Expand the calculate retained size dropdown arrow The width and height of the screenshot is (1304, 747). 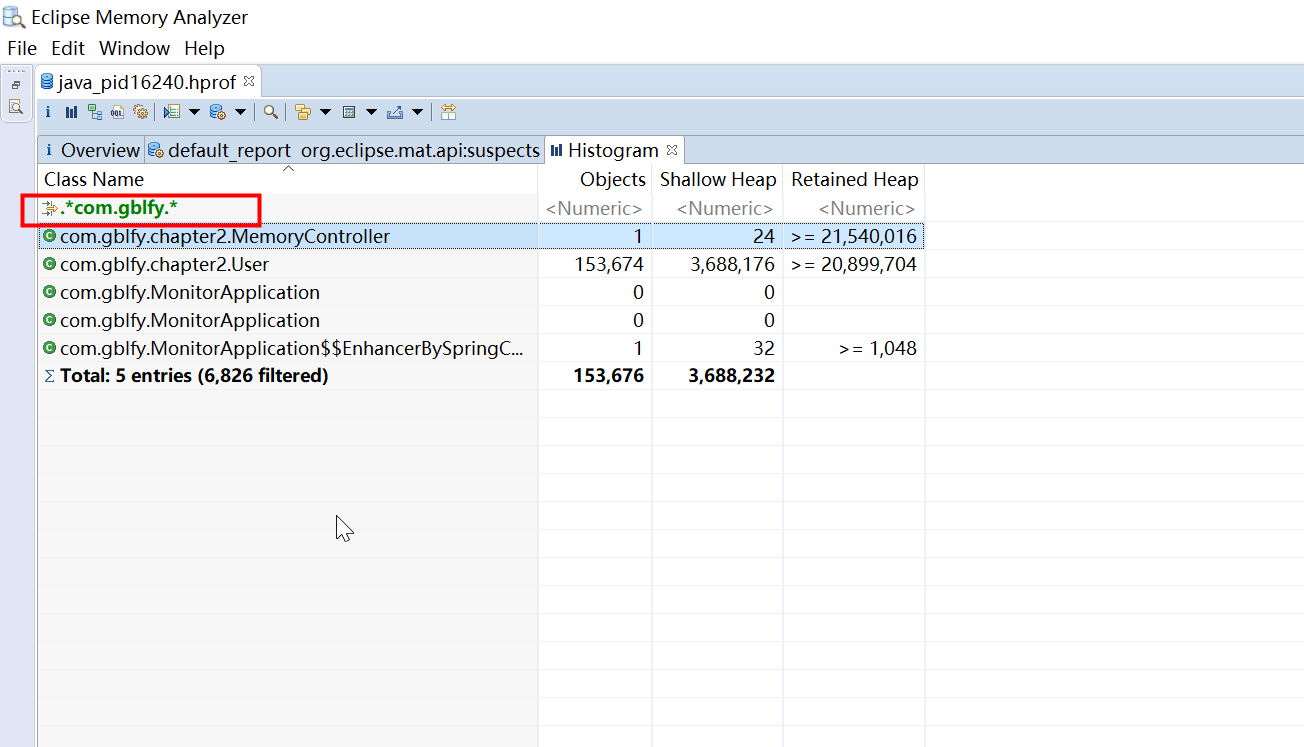point(371,112)
